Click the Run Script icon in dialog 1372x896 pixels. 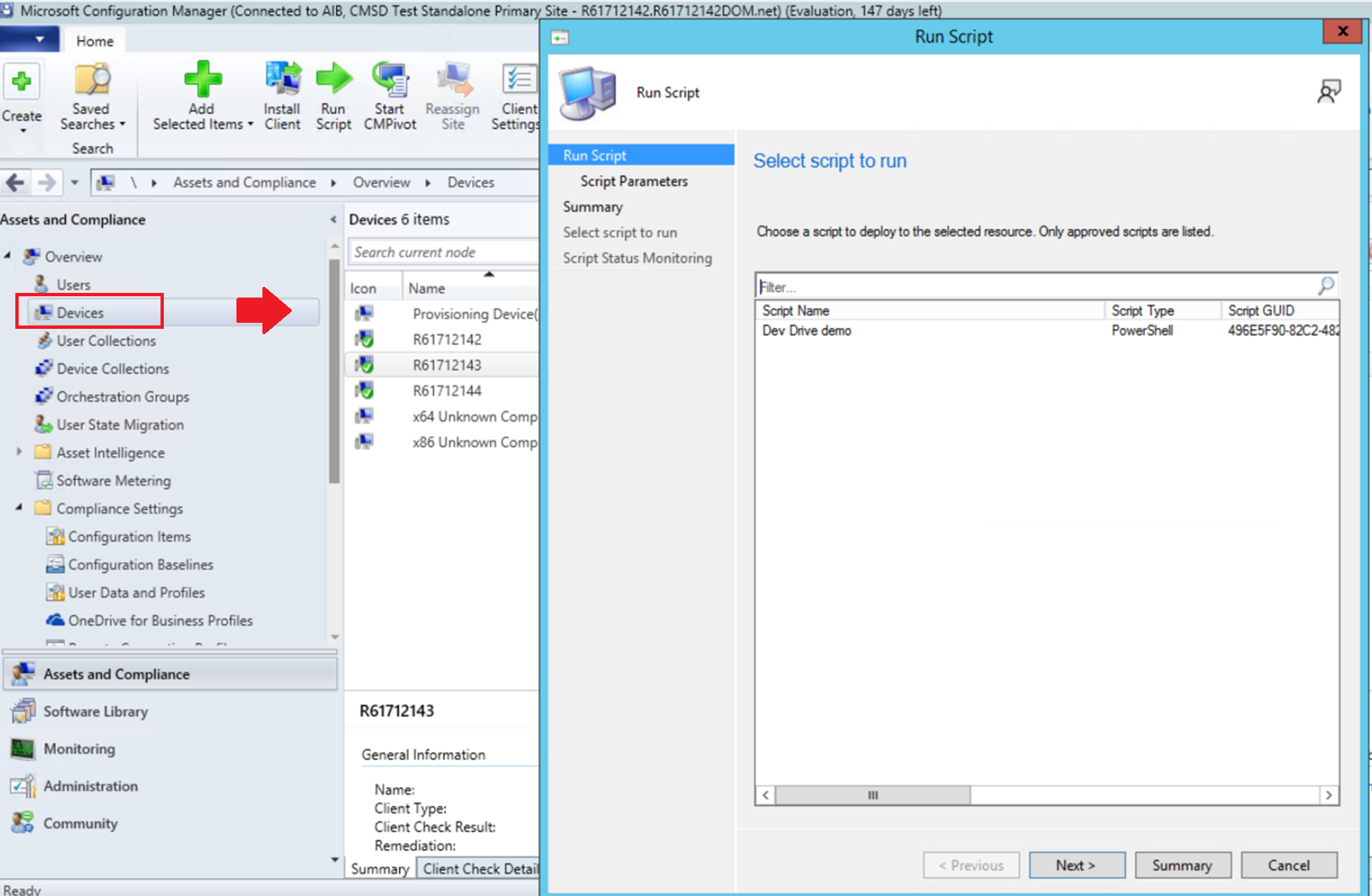point(591,91)
